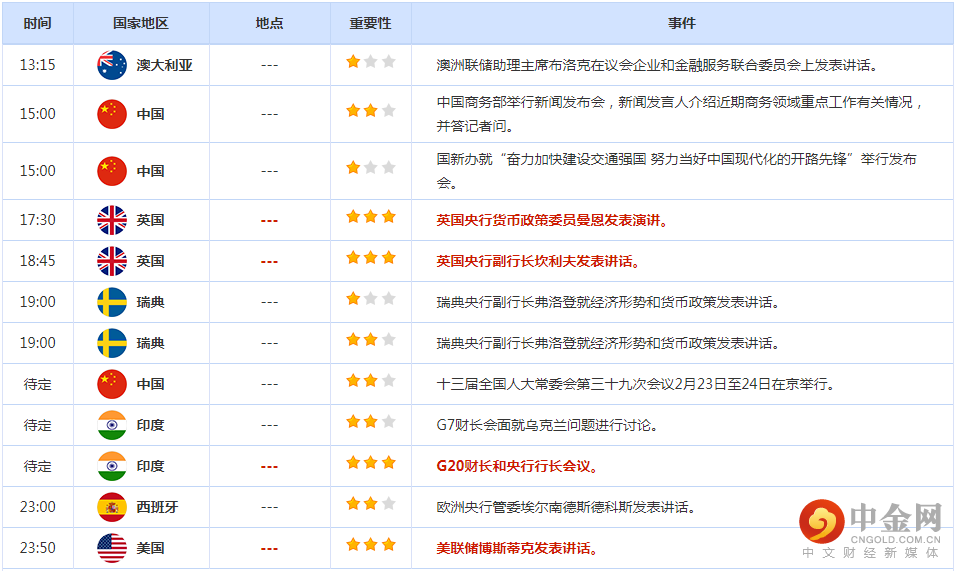Image resolution: width=956 pixels, height=571 pixels.
Task: Click the China flag in the 待定 row
Action: tap(111, 384)
